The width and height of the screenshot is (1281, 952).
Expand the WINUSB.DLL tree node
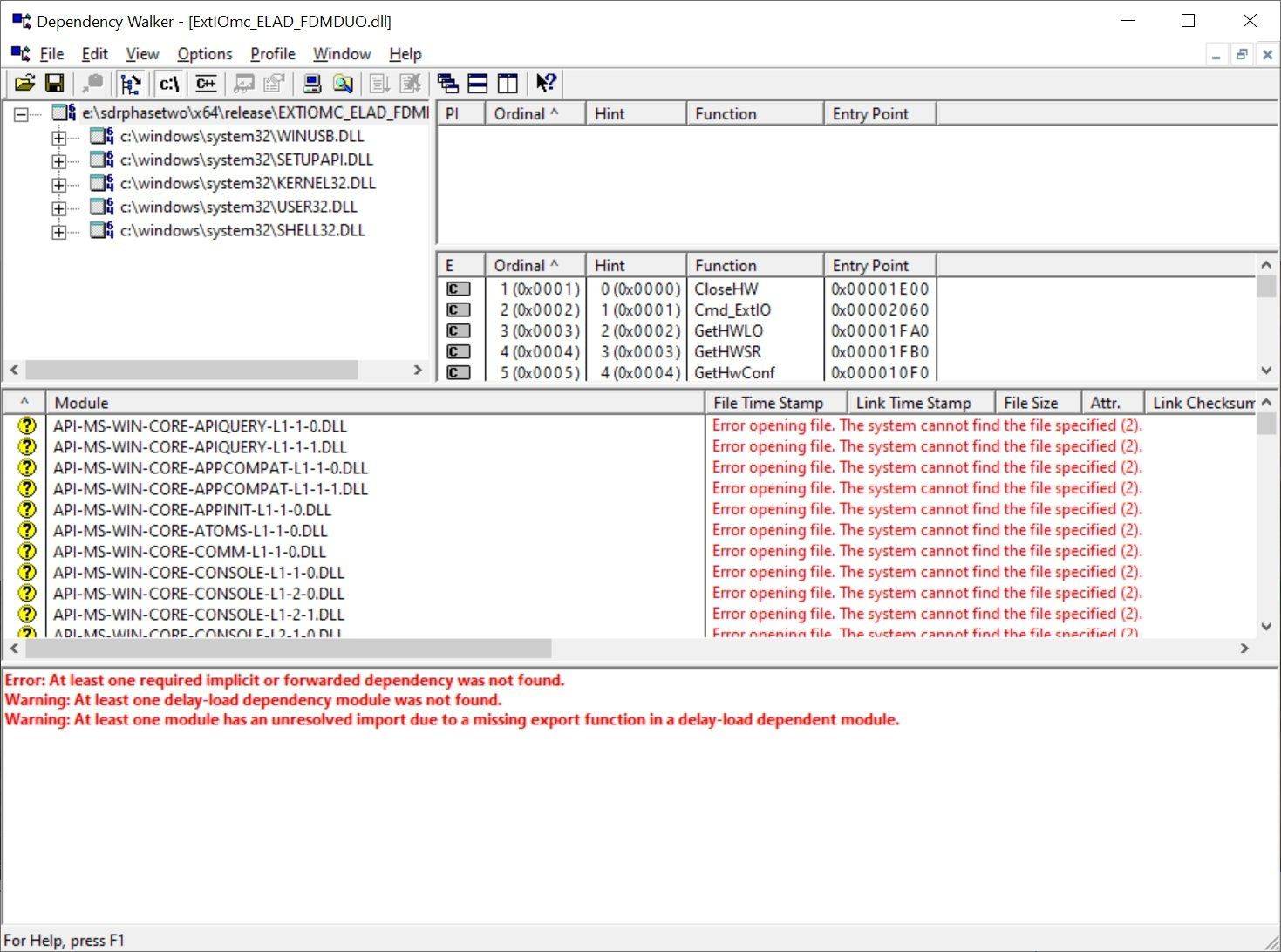[x=58, y=138]
